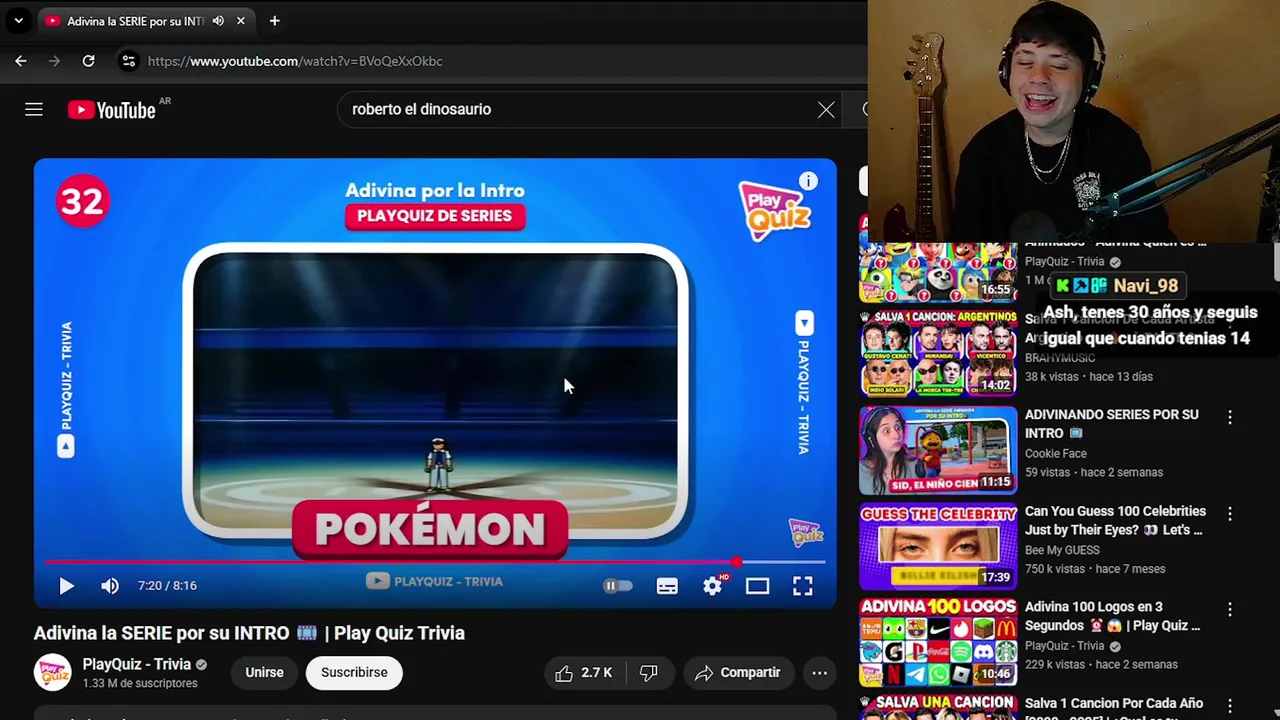Open ADIVINANDO SERIES POR SU INTRO title
The height and width of the screenshot is (720, 1280).
coord(1111,424)
